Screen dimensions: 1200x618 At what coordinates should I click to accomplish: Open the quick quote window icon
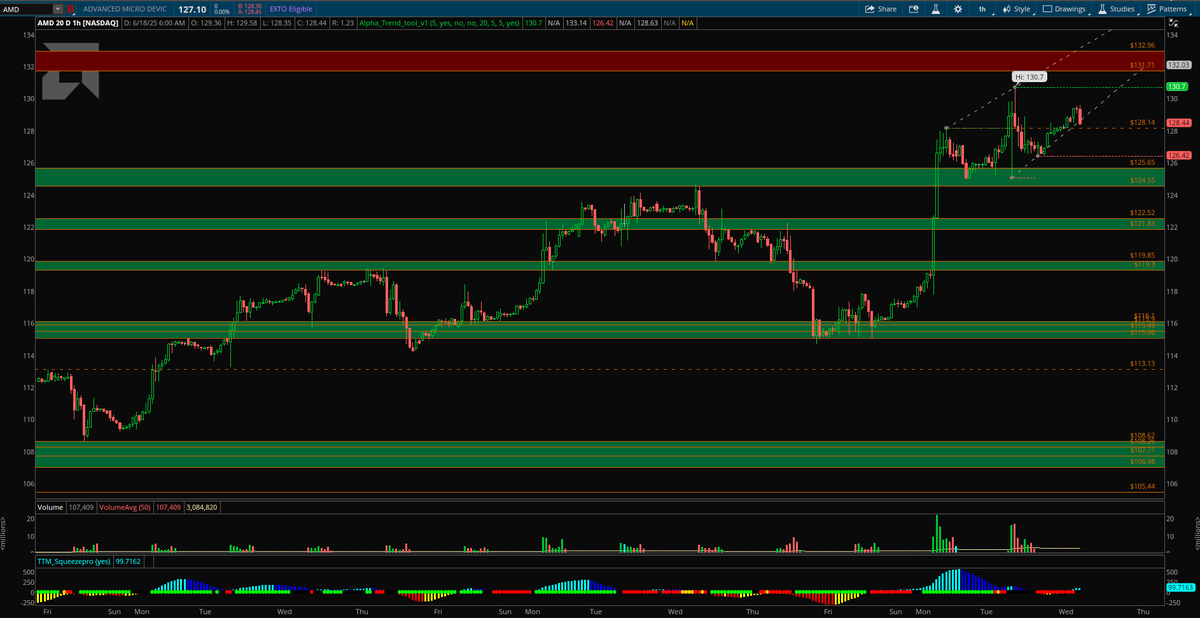pos(913,9)
